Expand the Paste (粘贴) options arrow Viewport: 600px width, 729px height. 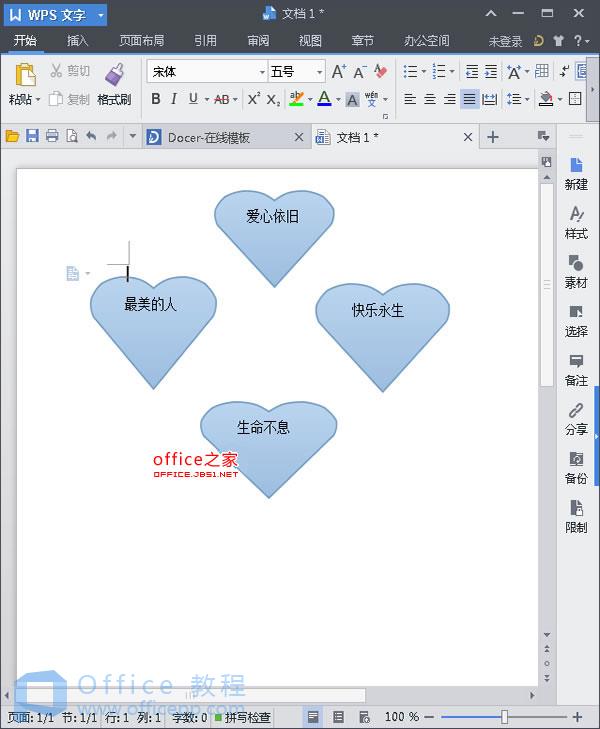click(x=38, y=99)
